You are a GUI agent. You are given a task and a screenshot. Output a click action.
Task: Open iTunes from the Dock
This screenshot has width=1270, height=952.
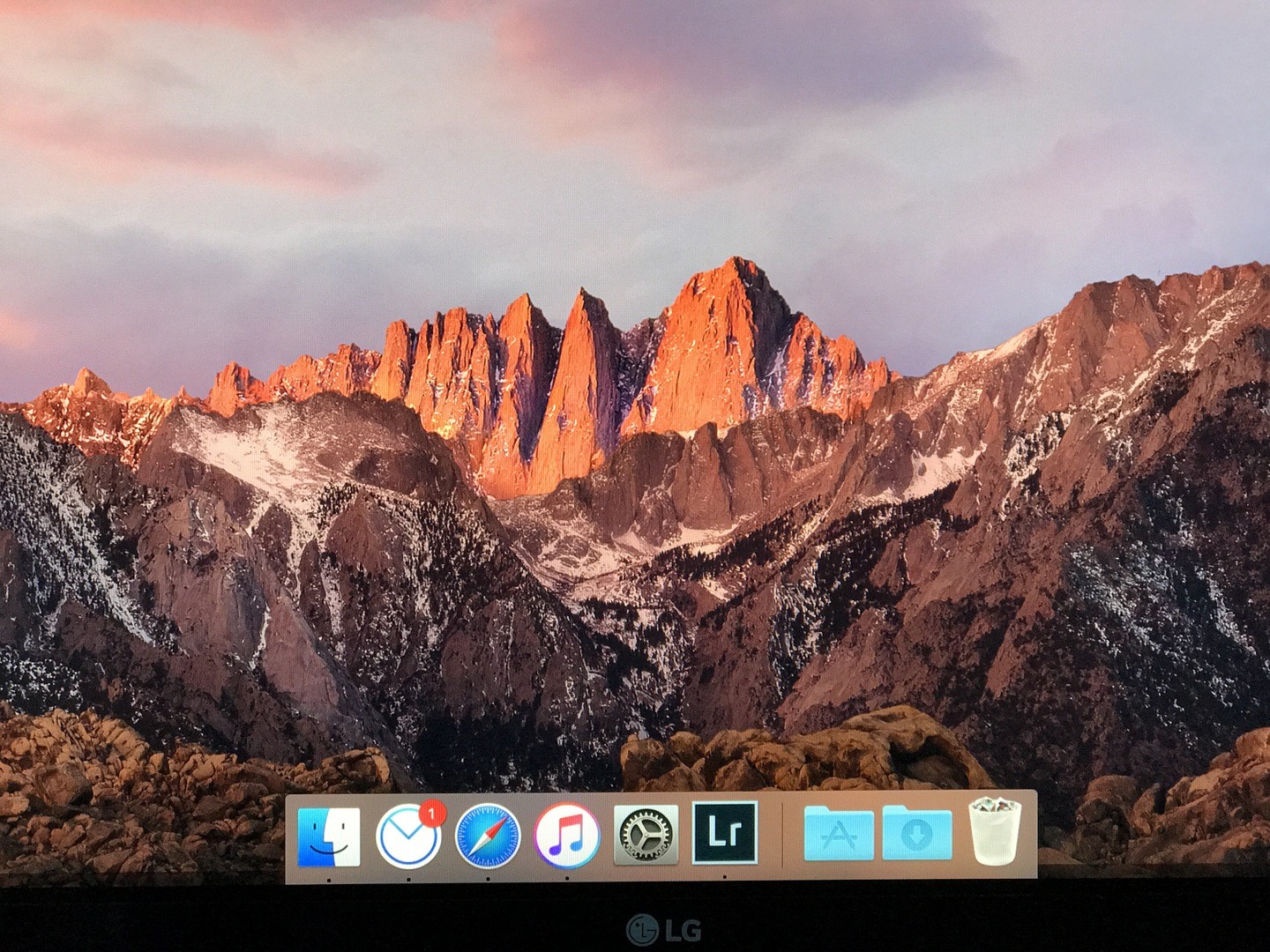[567, 836]
